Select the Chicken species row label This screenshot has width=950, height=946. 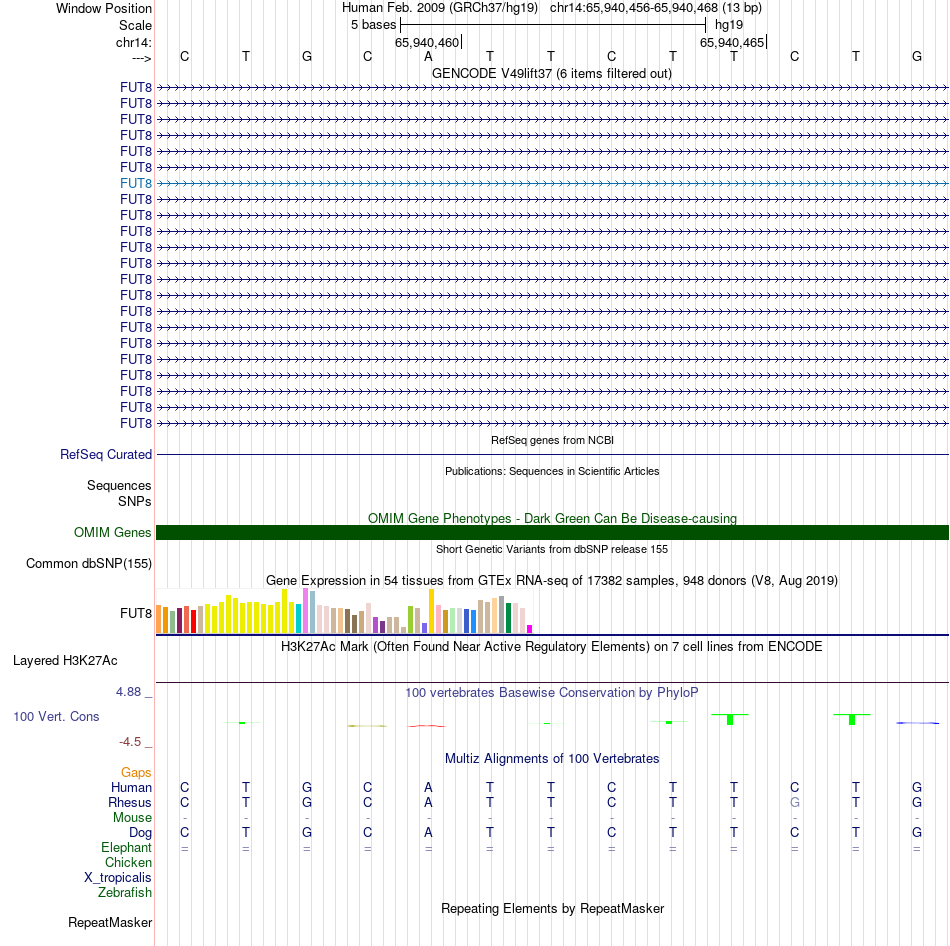(128, 862)
